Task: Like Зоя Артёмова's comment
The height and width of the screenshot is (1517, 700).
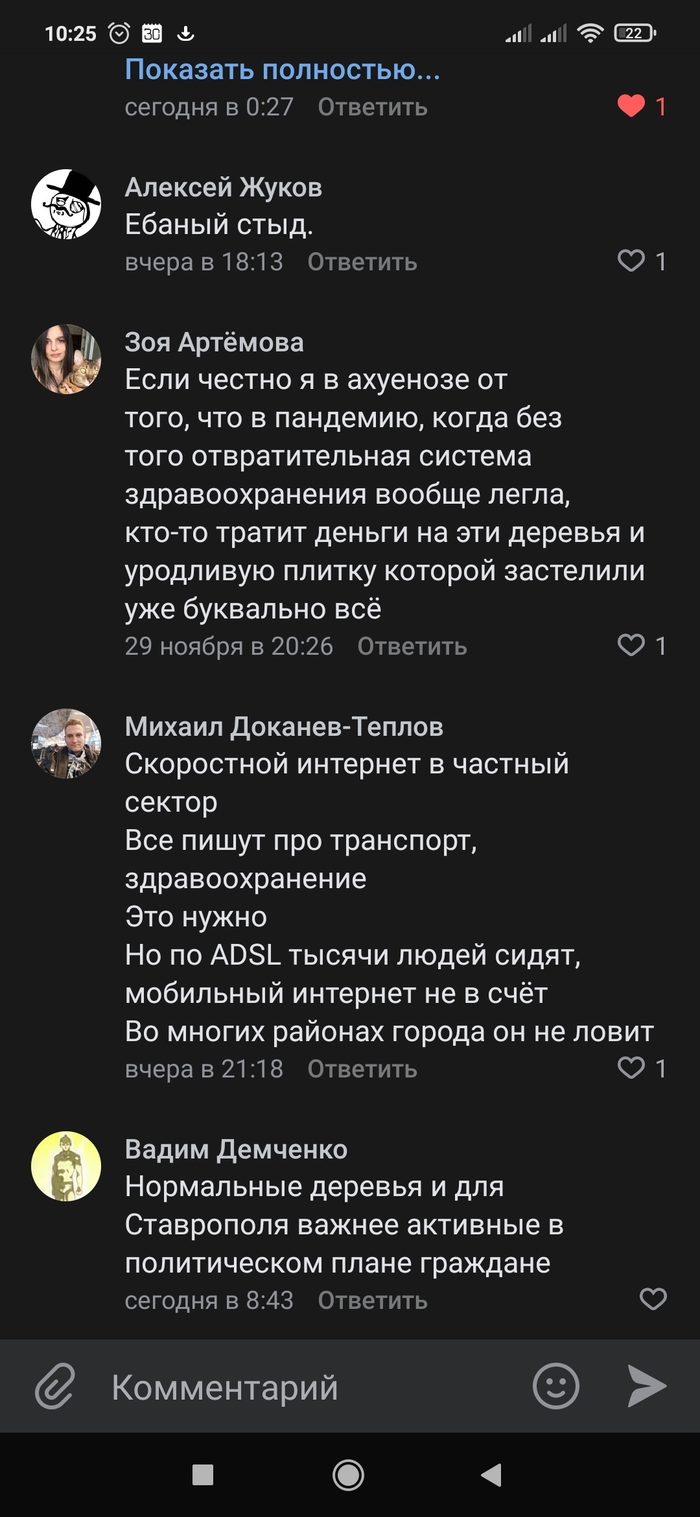Action: (x=631, y=645)
